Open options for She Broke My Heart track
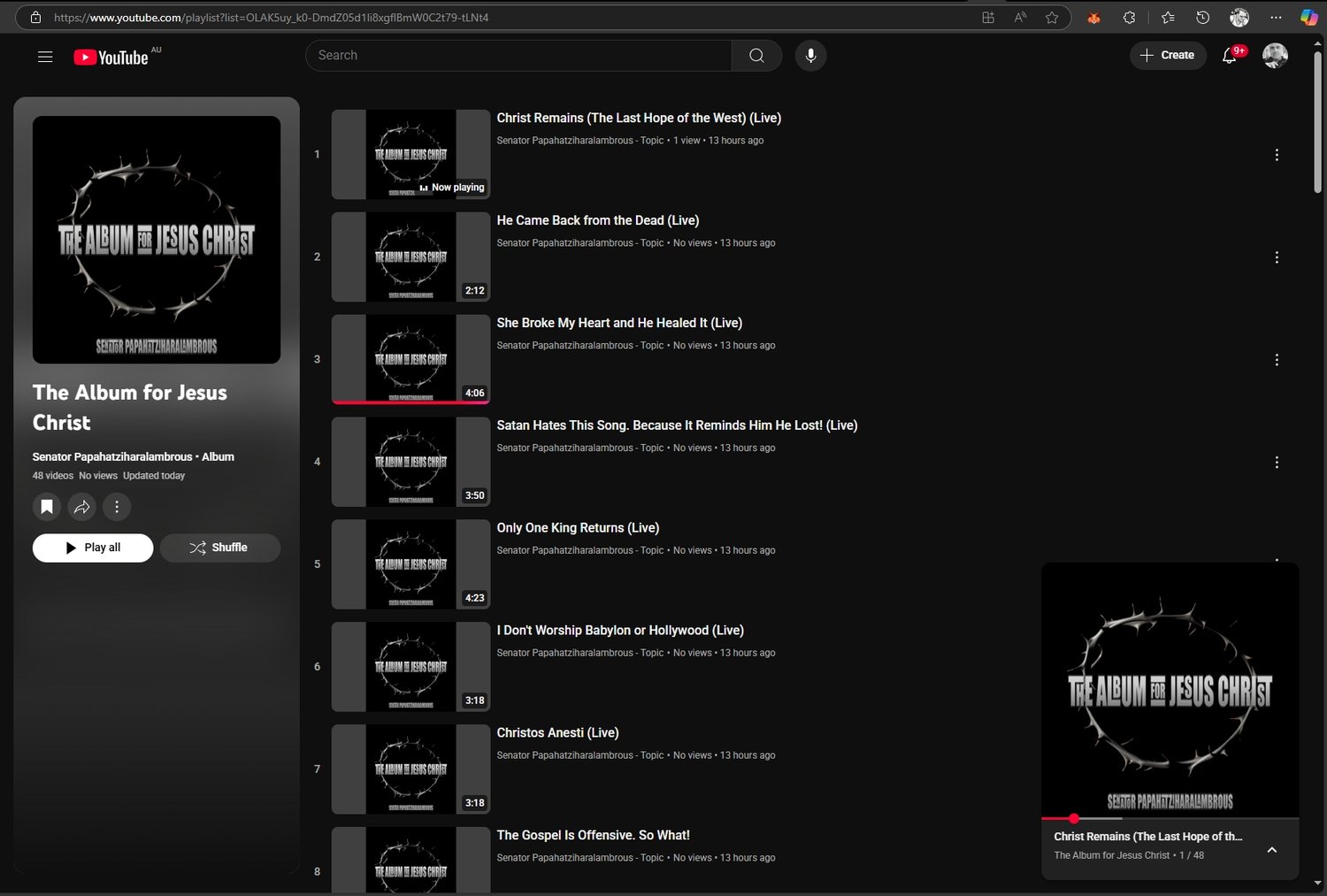Viewport: 1327px width, 896px height. [1277, 360]
